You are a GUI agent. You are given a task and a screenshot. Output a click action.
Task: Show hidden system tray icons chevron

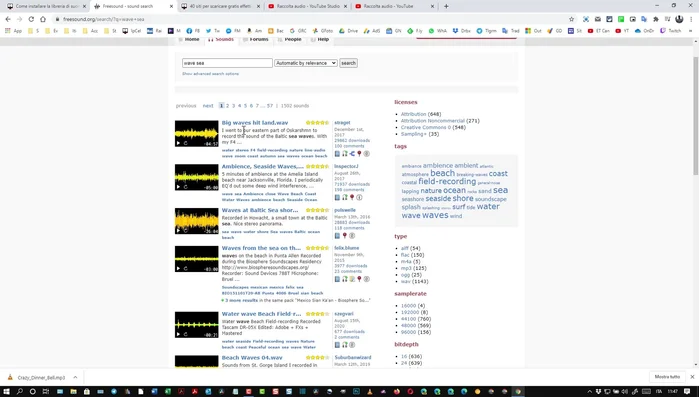click(x=589, y=392)
